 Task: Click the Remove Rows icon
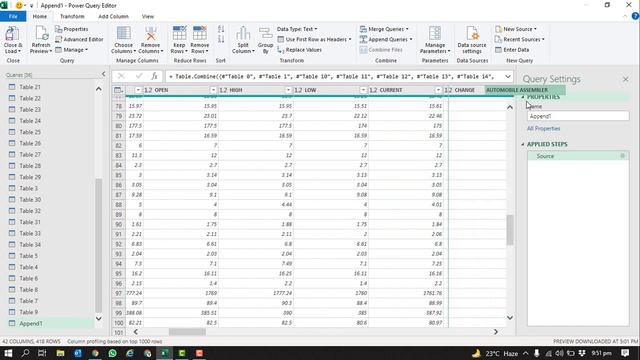(x=200, y=33)
